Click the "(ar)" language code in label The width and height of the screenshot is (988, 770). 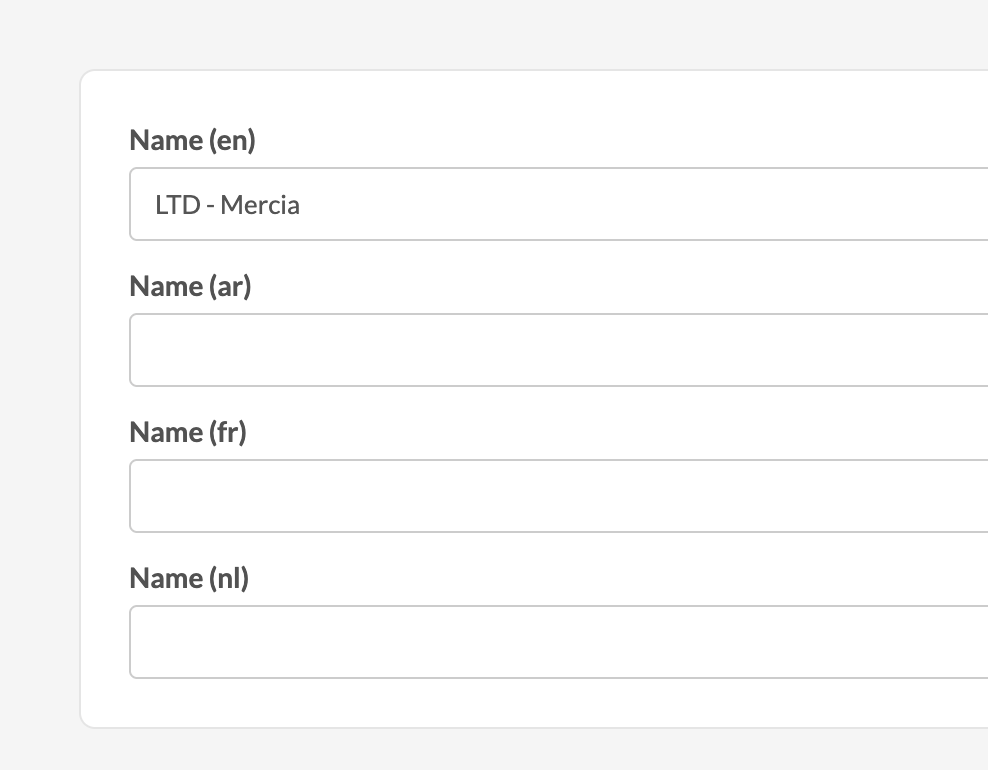pos(230,287)
